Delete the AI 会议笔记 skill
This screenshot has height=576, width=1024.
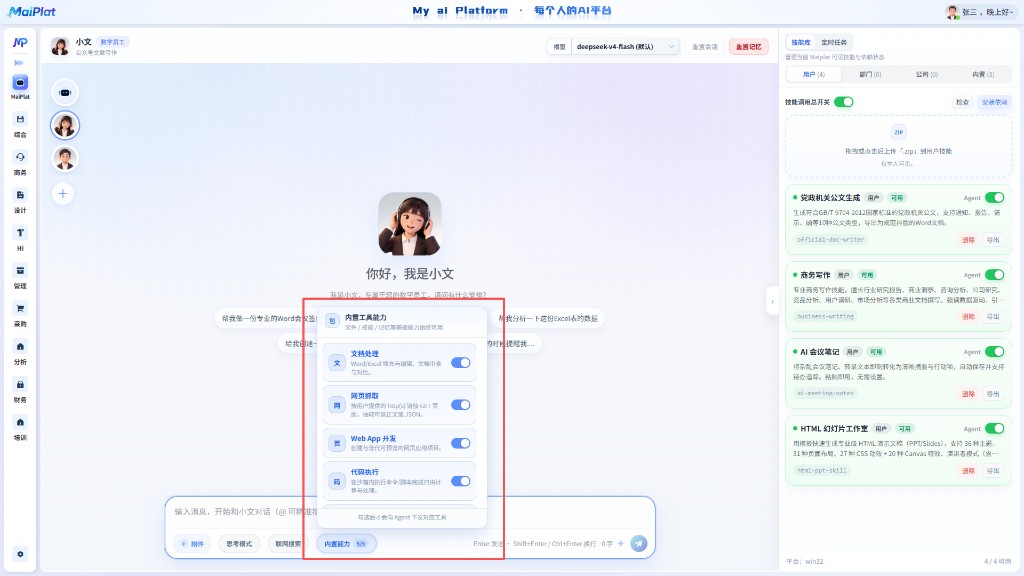tap(968, 393)
